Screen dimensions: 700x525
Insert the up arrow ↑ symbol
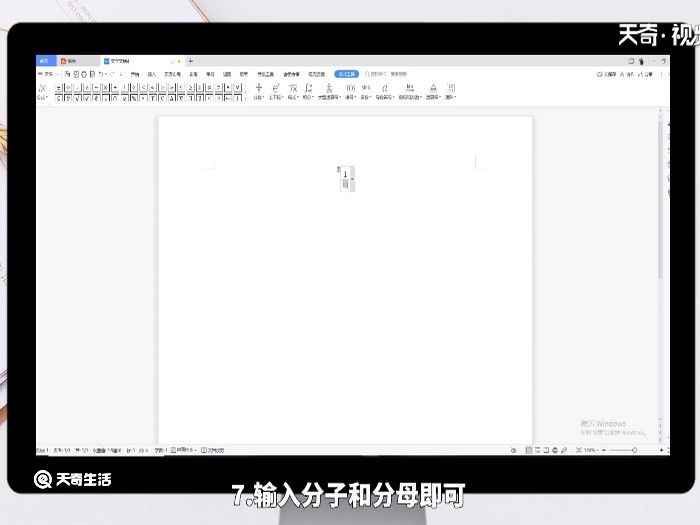point(238,98)
